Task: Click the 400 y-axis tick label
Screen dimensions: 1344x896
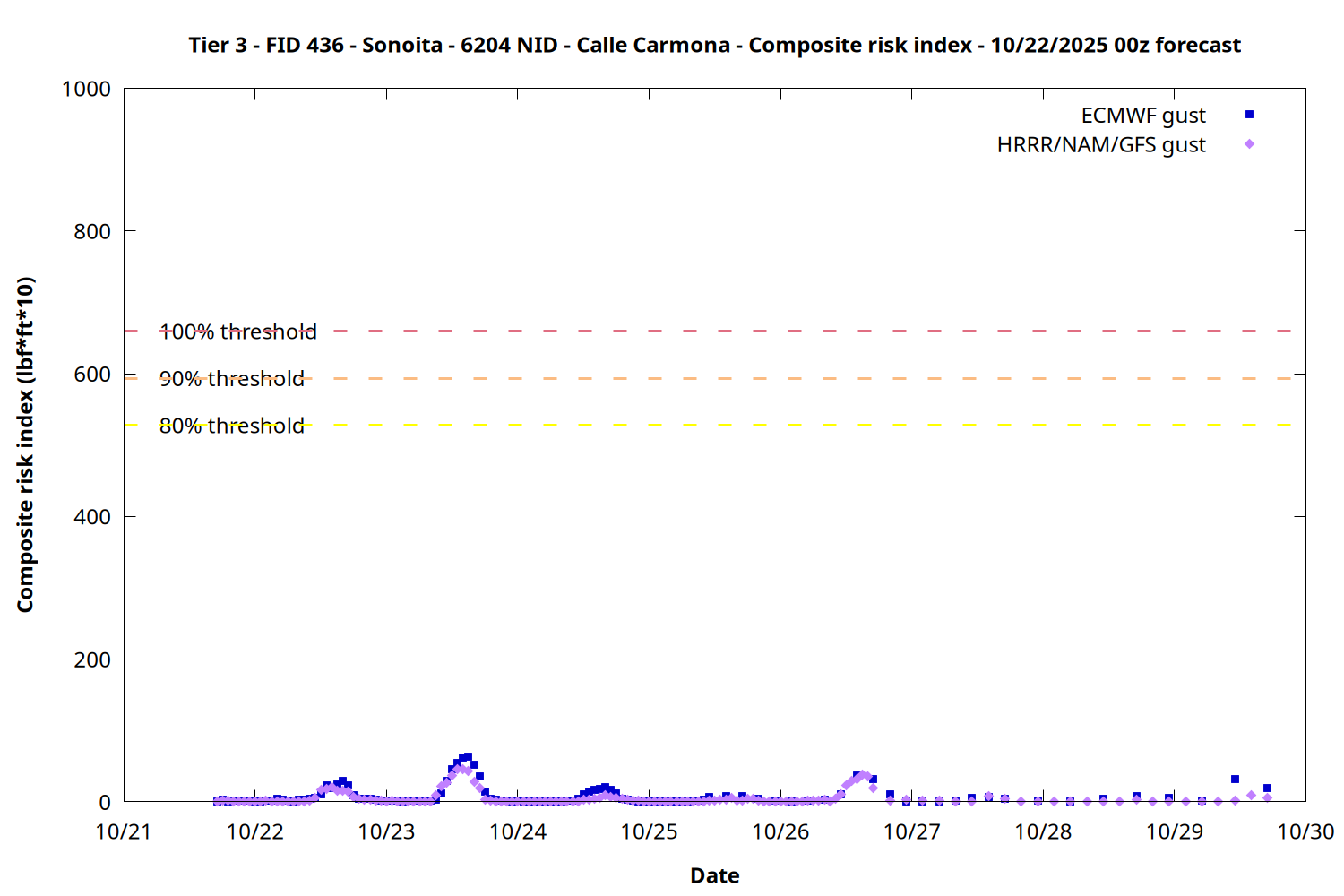Action: coord(92,517)
